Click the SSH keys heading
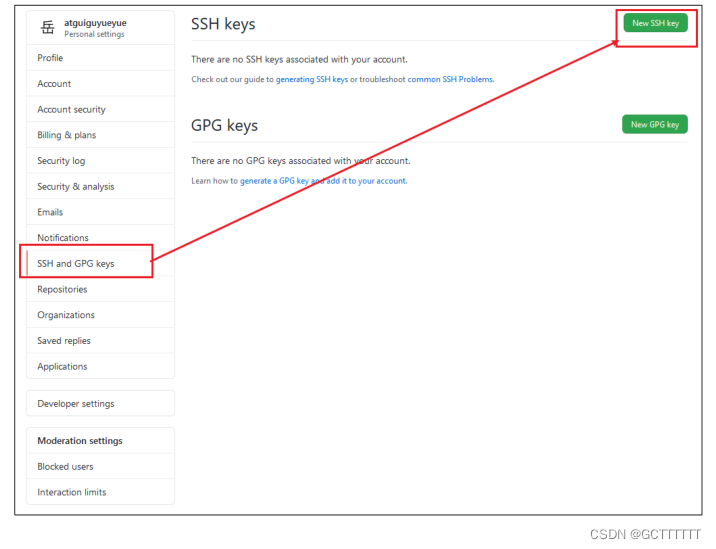Image resolution: width=716 pixels, height=549 pixels. tap(223, 24)
